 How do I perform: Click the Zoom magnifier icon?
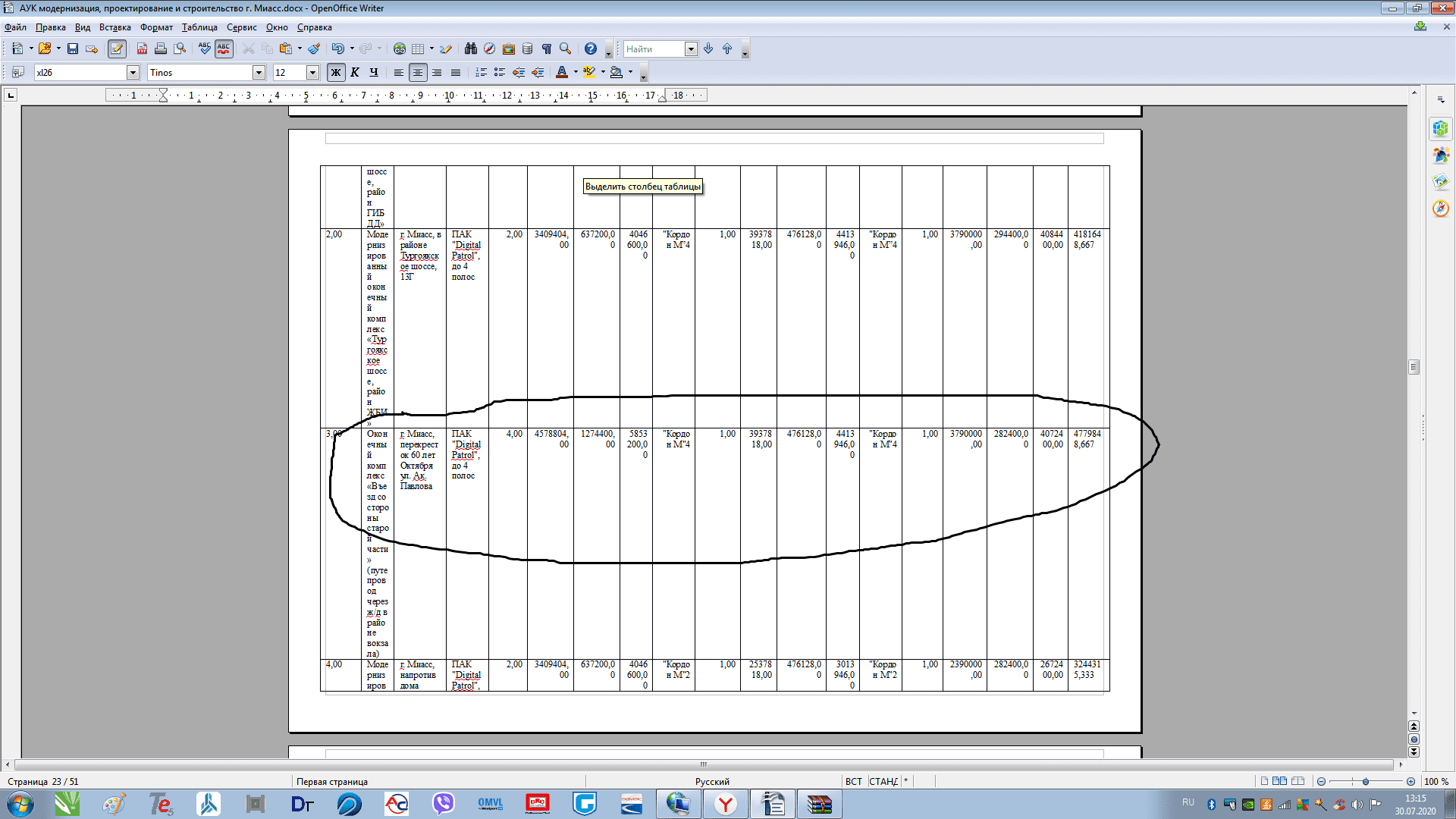point(566,49)
